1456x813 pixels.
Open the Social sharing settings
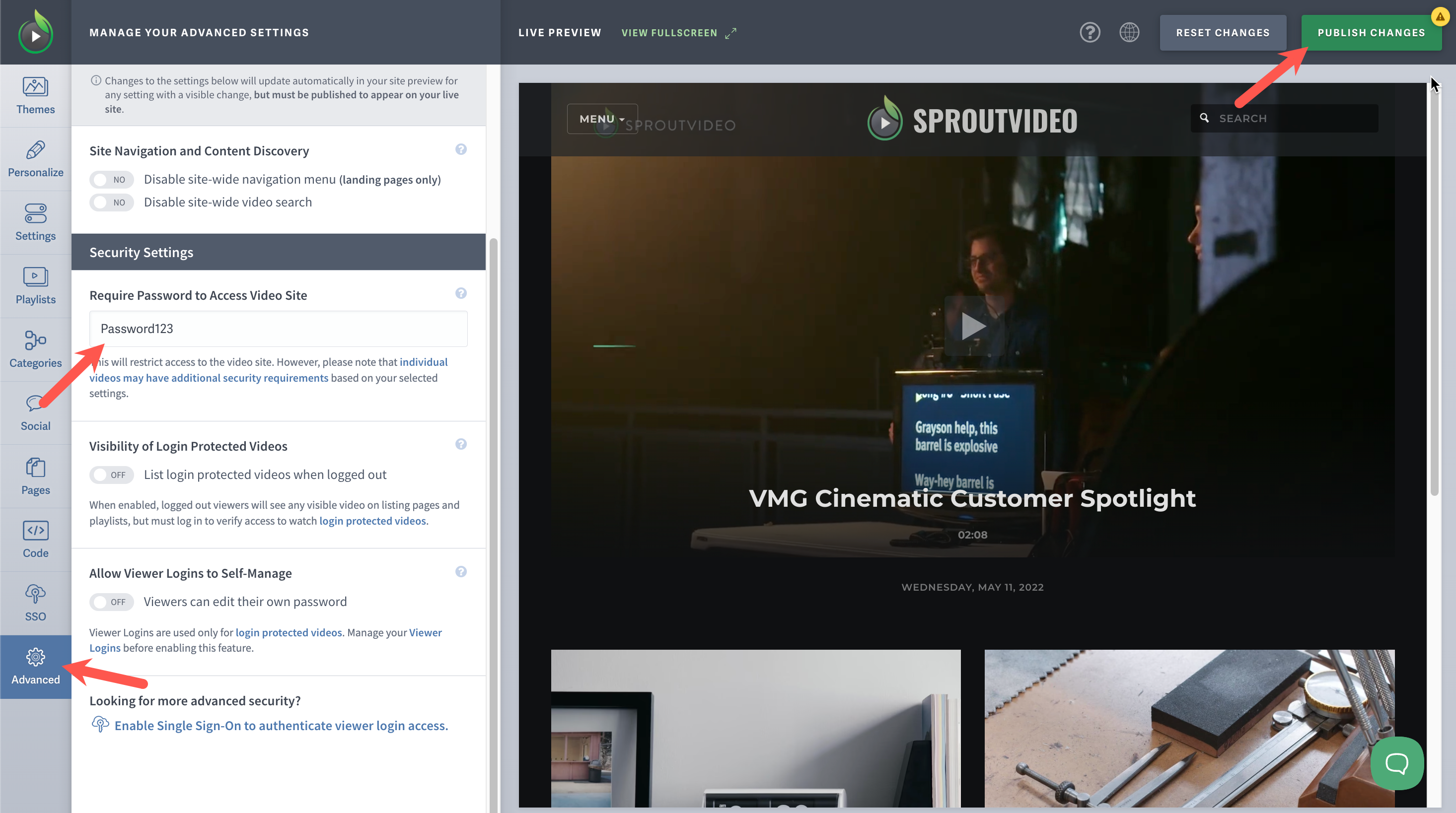coord(35,412)
